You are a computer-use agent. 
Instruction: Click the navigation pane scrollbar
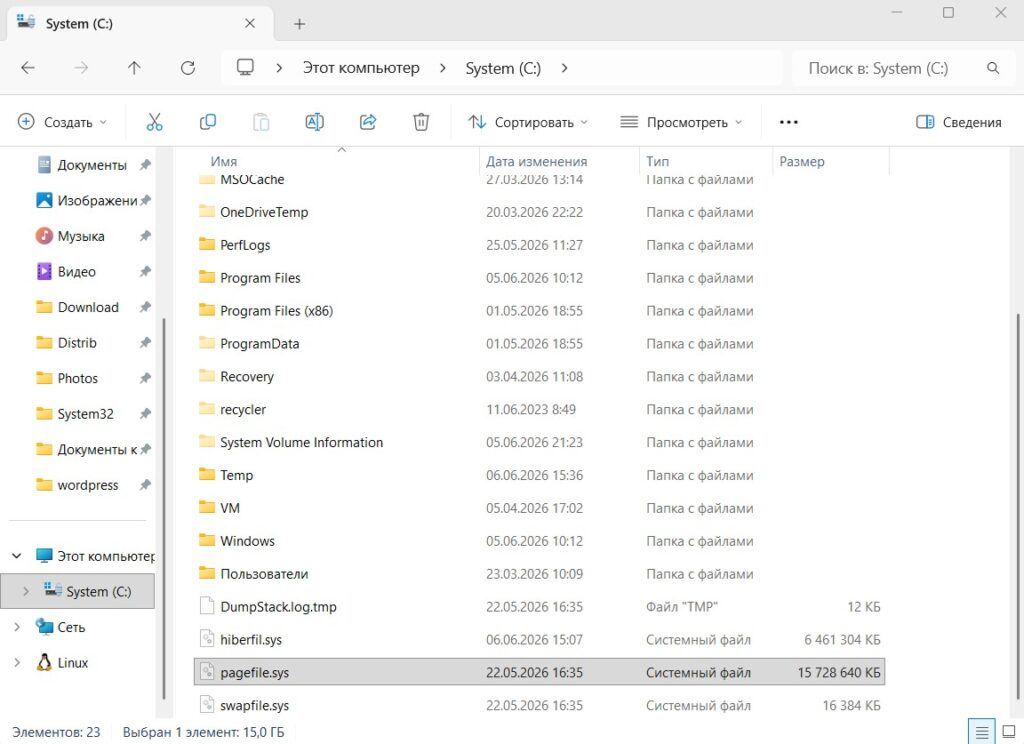point(163,508)
